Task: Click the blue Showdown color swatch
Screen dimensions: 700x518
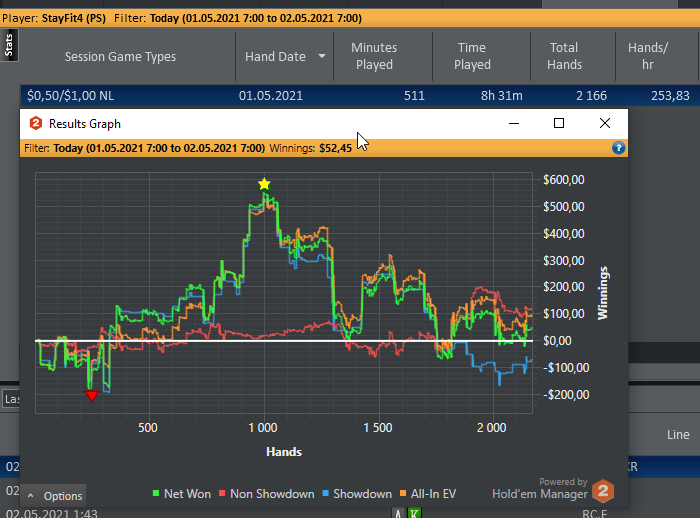Action: 325,493
